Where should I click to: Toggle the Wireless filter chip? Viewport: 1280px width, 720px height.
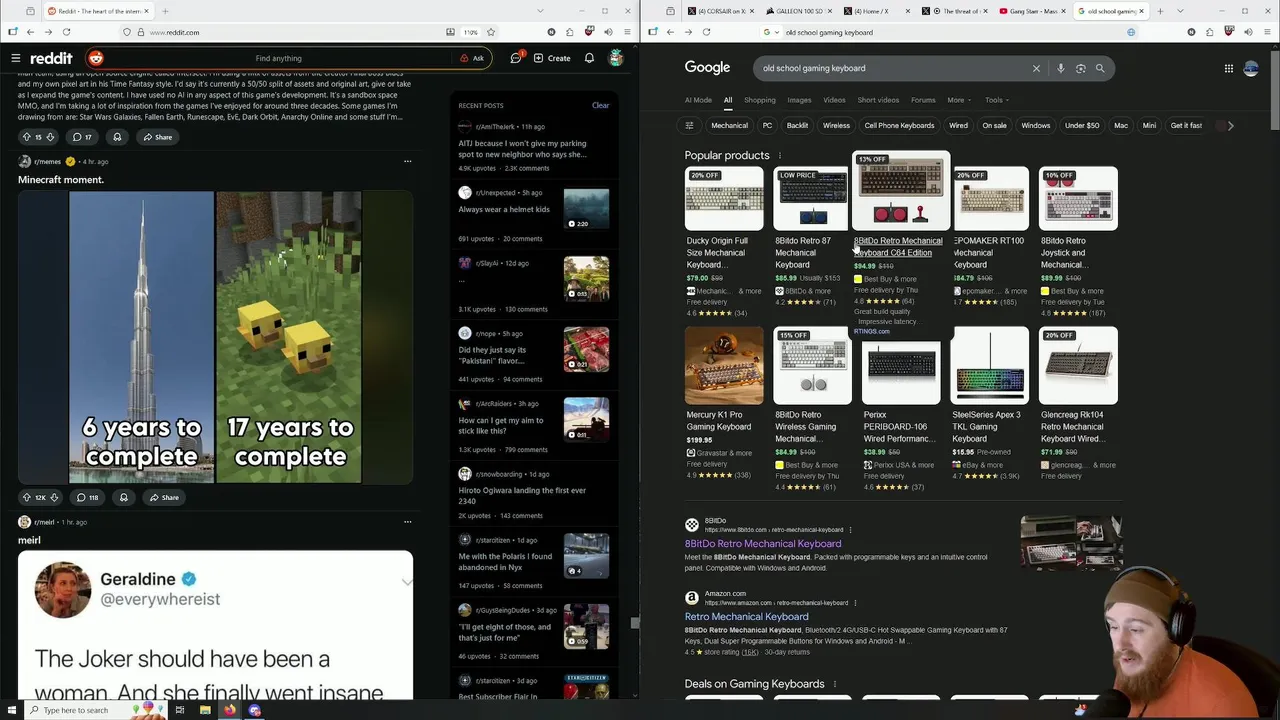pyautogui.click(x=836, y=125)
